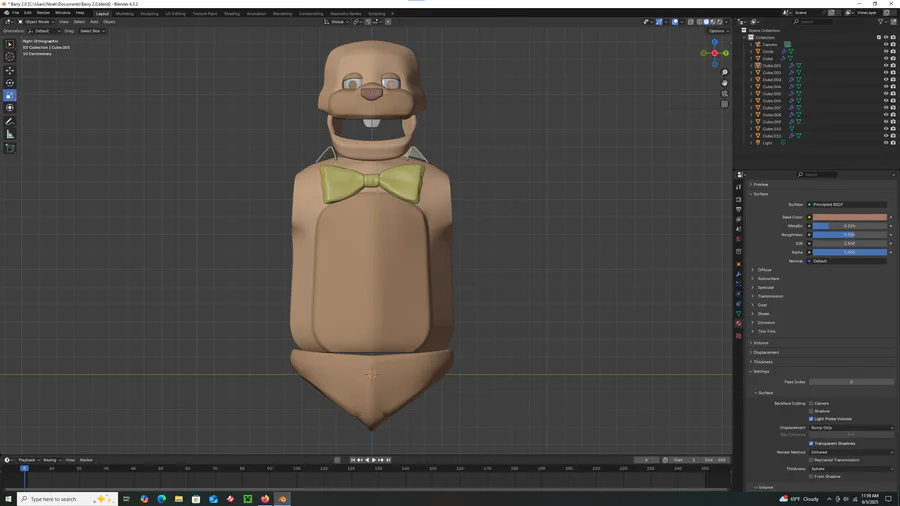Select the Measure tool
The width and height of the screenshot is (900, 506).
[10, 134]
